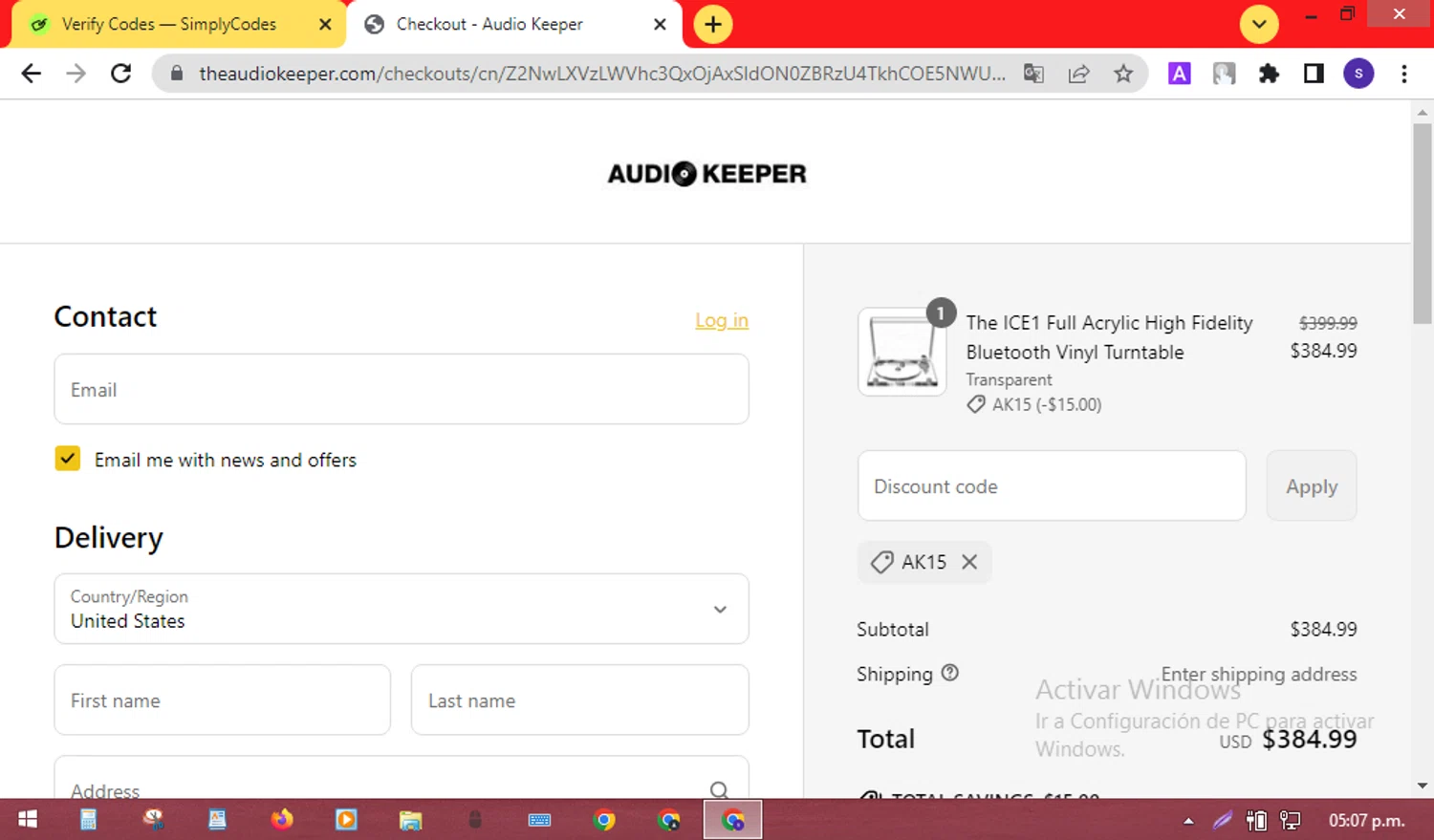Screen dimensions: 1434x840
Task: Toggle the browser side panel
Action: (1314, 74)
